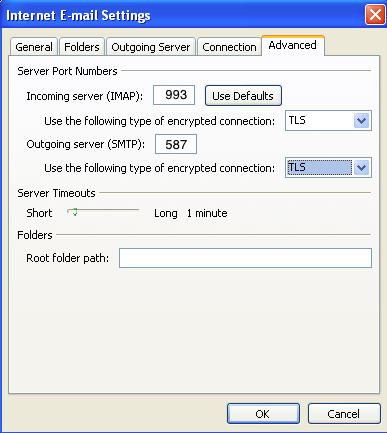Screen dimensions: 387x433
Task: Click the Root folder path field
Action: point(245,258)
